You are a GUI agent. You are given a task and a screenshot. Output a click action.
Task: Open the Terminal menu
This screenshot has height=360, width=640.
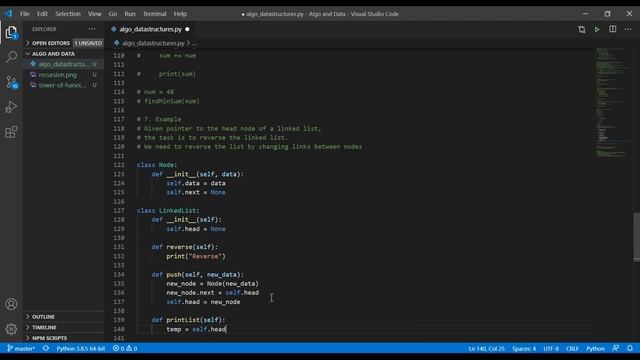[x=154, y=14]
